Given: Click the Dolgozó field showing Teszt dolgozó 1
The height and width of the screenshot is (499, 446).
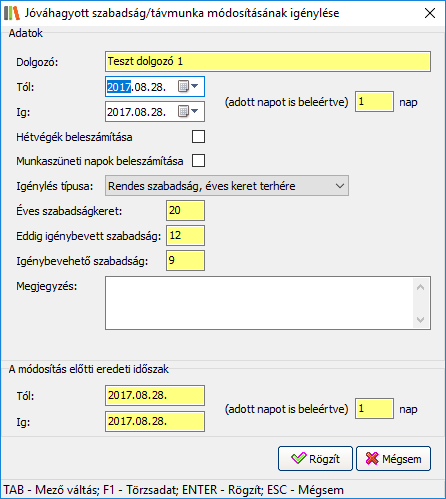Looking at the screenshot, I should [268, 61].
